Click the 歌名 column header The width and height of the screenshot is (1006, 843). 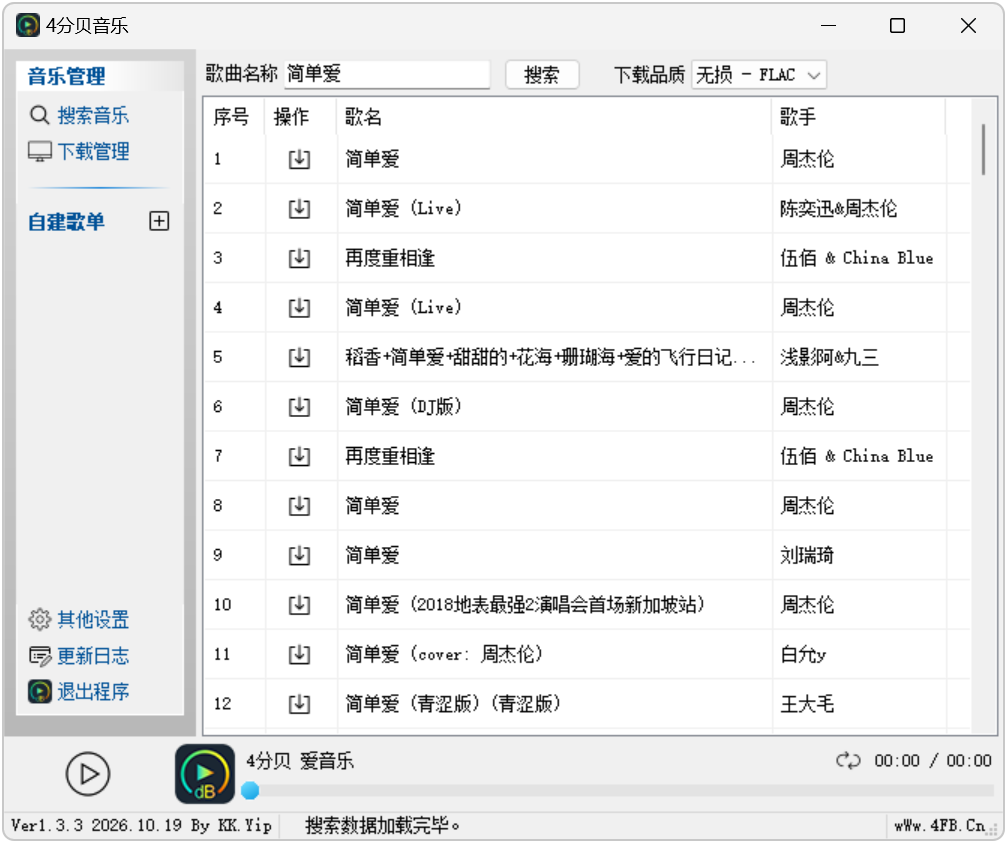(x=554, y=117)
